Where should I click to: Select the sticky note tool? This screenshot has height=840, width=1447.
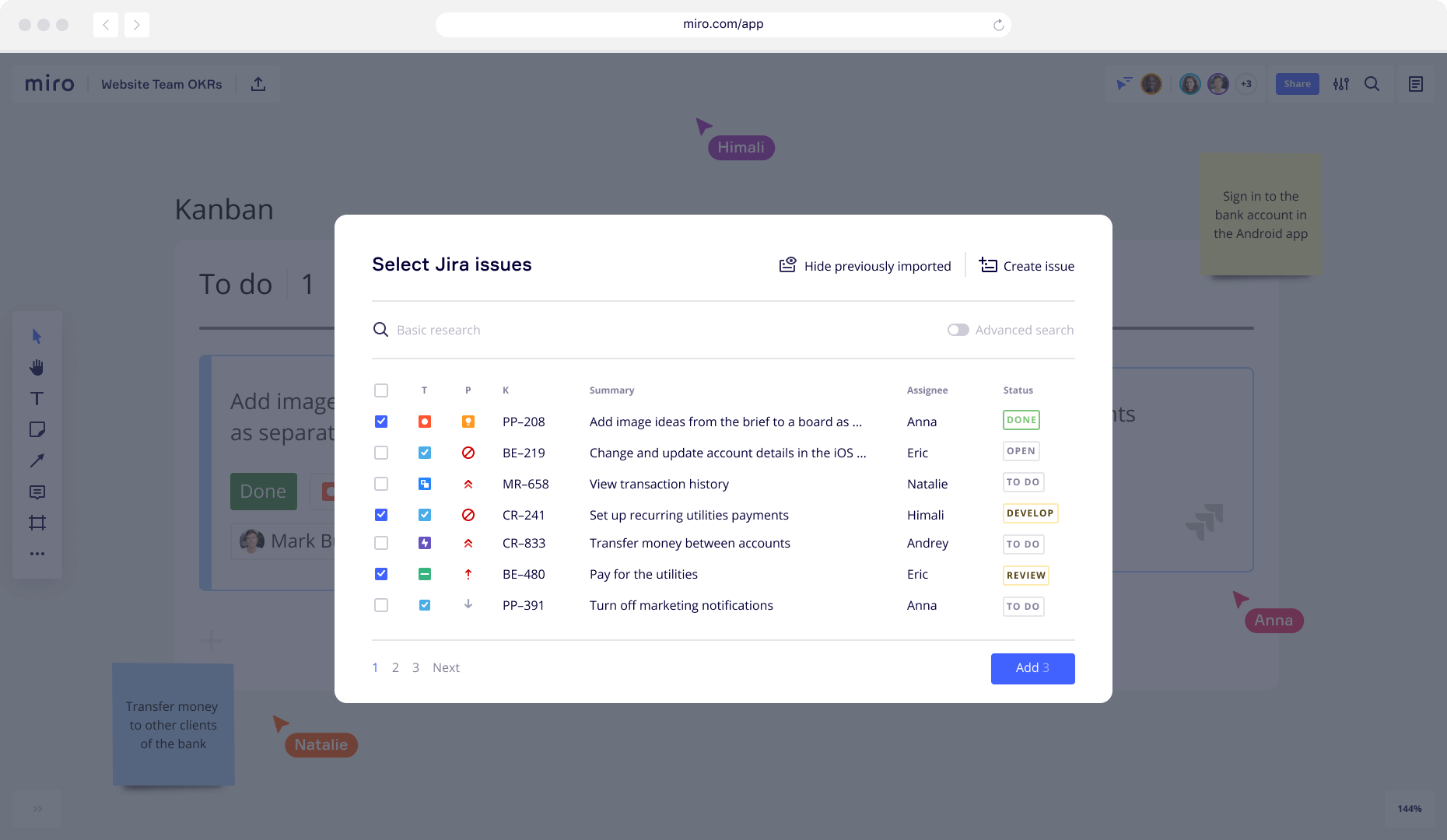point(37,429)
